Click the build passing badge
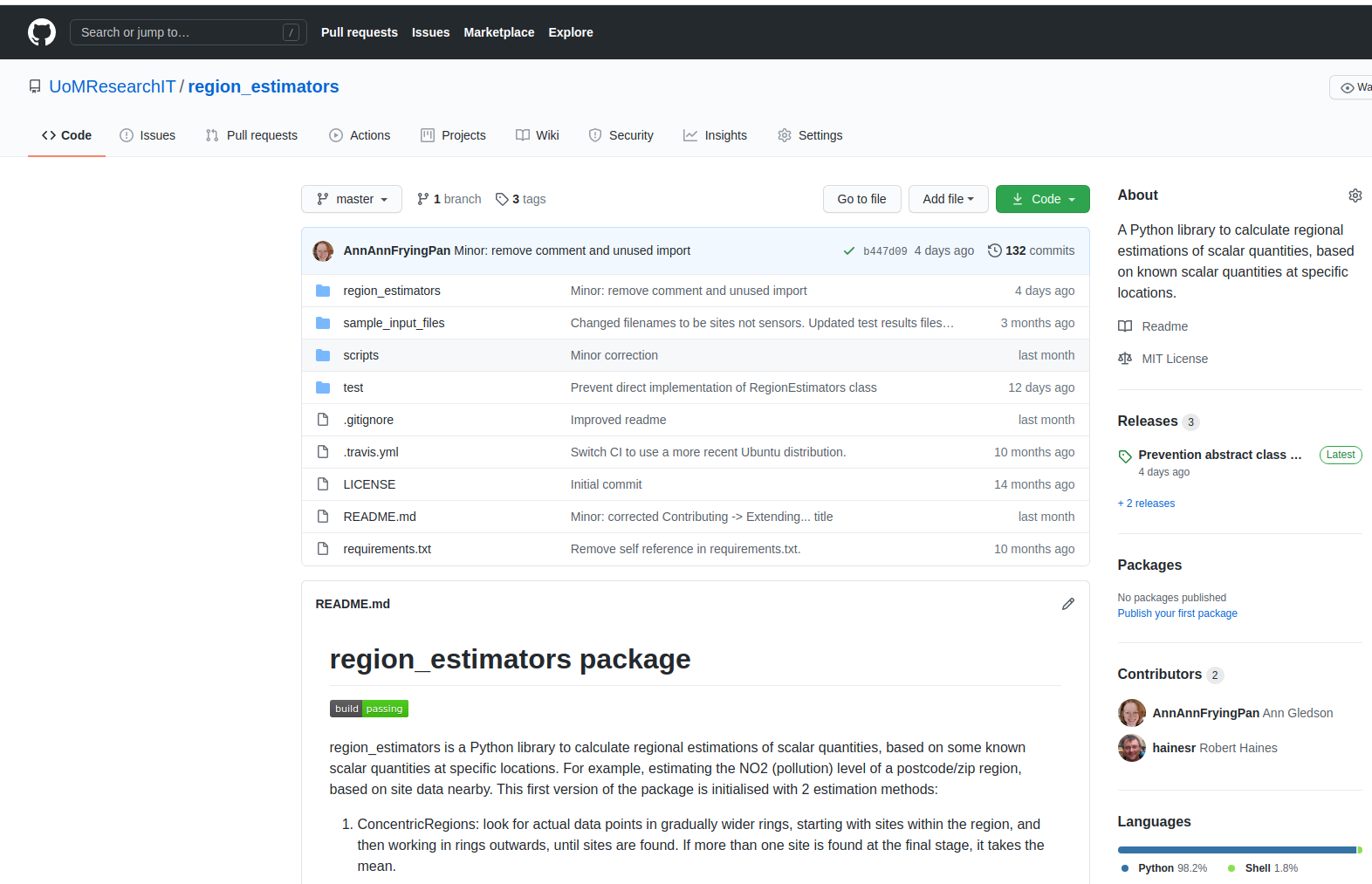 (369, 709)
